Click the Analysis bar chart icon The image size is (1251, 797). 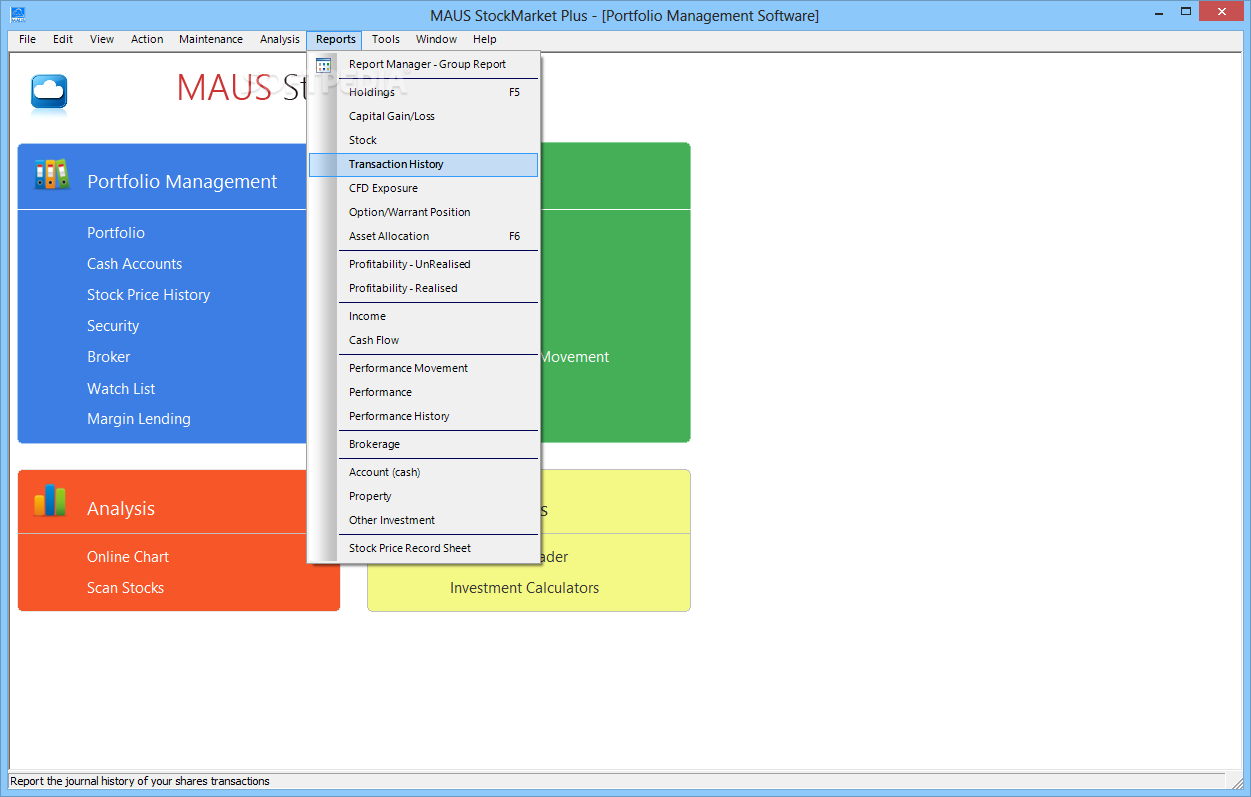[50, 500]
